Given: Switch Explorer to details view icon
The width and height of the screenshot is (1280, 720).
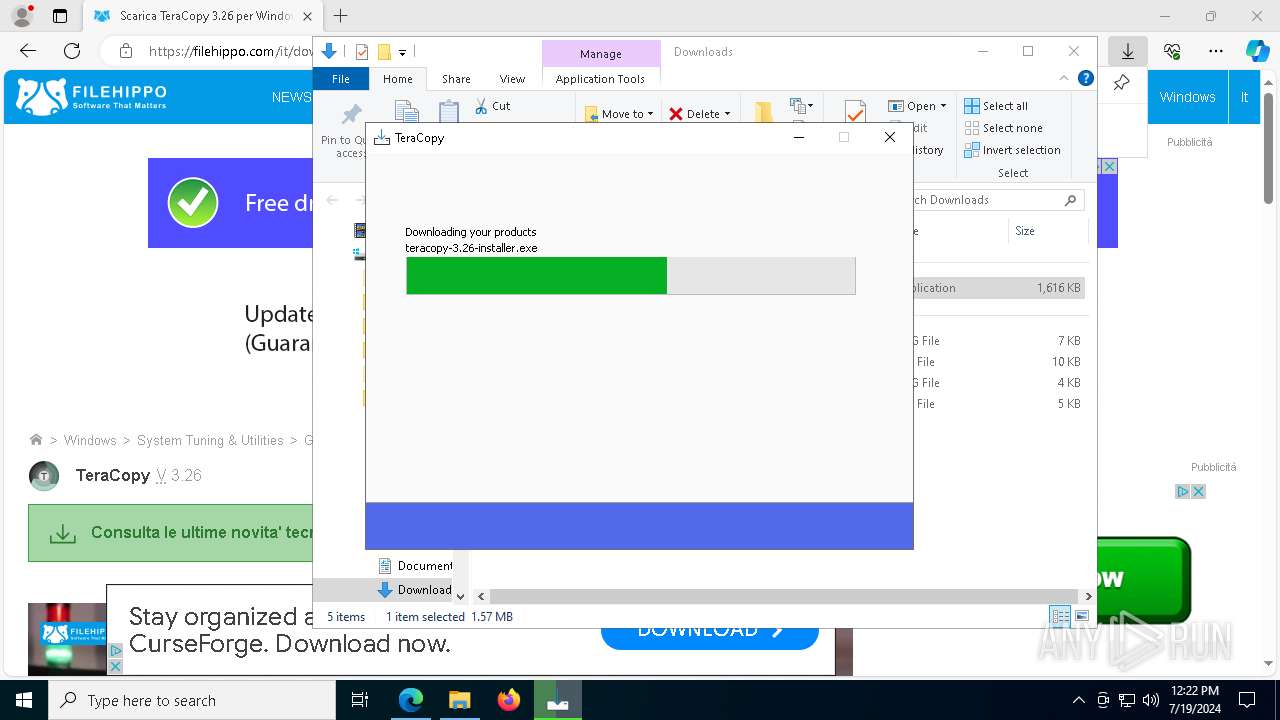Looking at the screenshot, I should coord(1060,617).
